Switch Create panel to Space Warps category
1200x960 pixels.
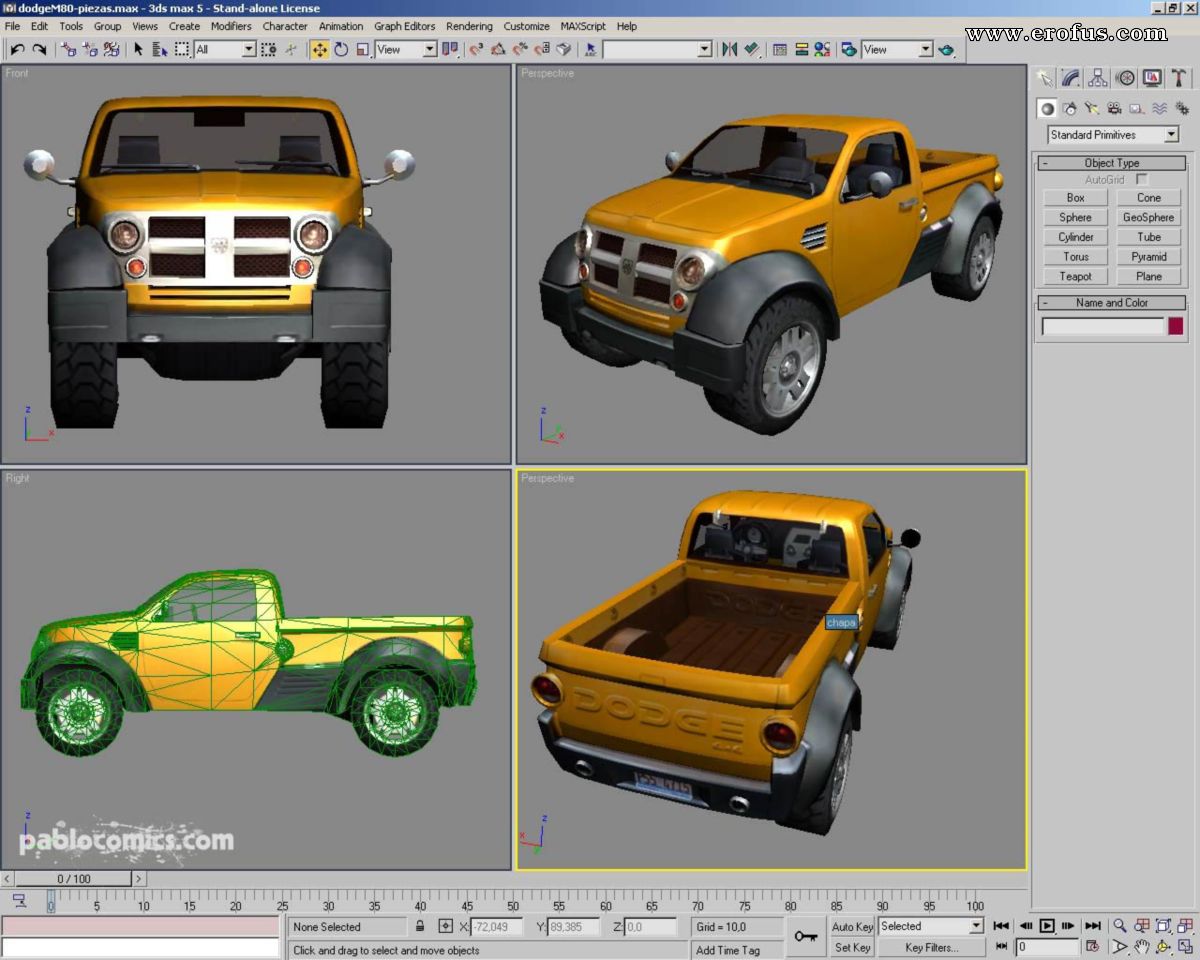(1159, 108)
